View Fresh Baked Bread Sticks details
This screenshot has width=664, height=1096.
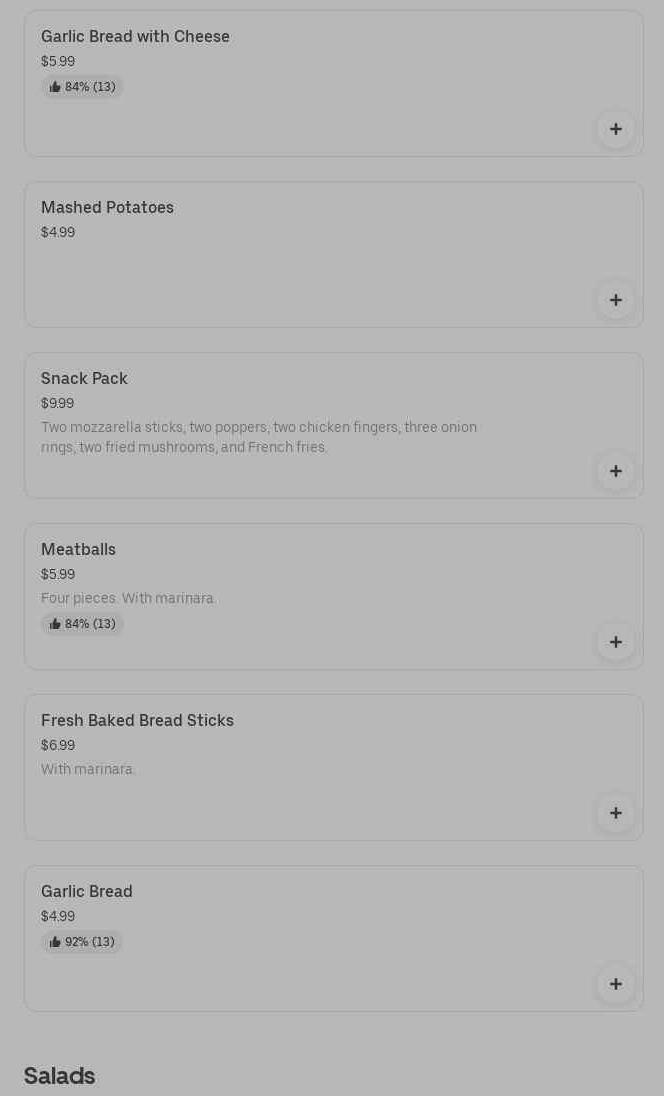point(137,721)
